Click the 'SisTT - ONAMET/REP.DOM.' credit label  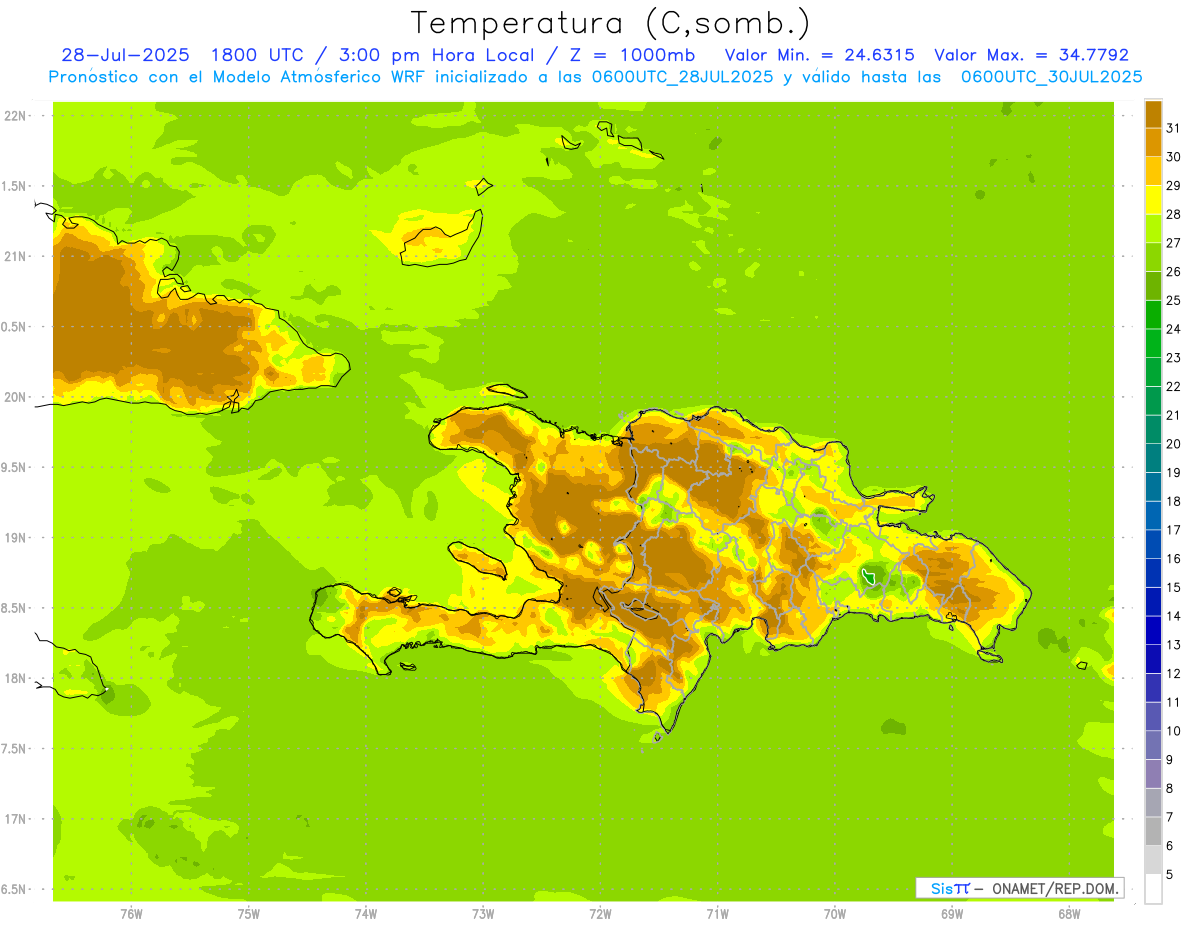click(x=1021, y=888)
